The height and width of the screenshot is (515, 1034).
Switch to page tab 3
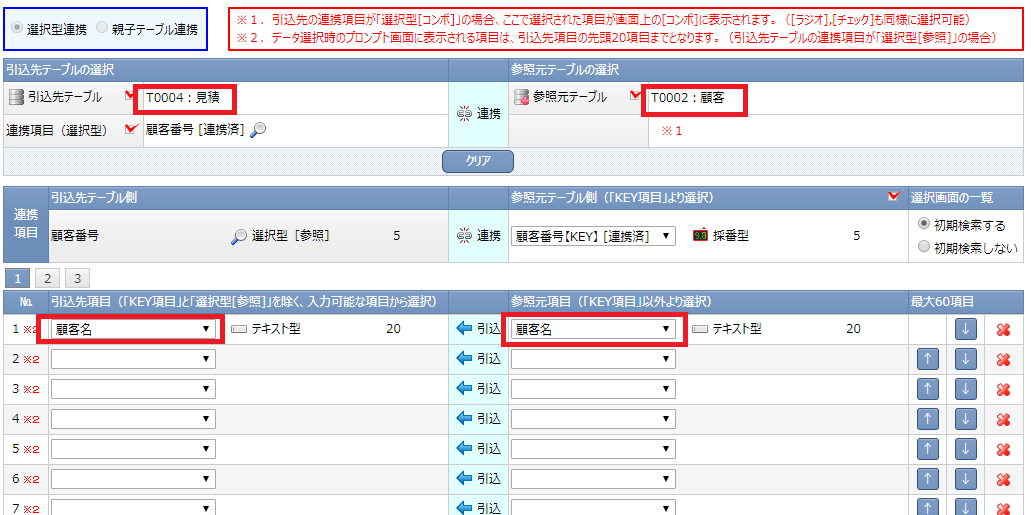pyautogui.click(x=76, y=278)
